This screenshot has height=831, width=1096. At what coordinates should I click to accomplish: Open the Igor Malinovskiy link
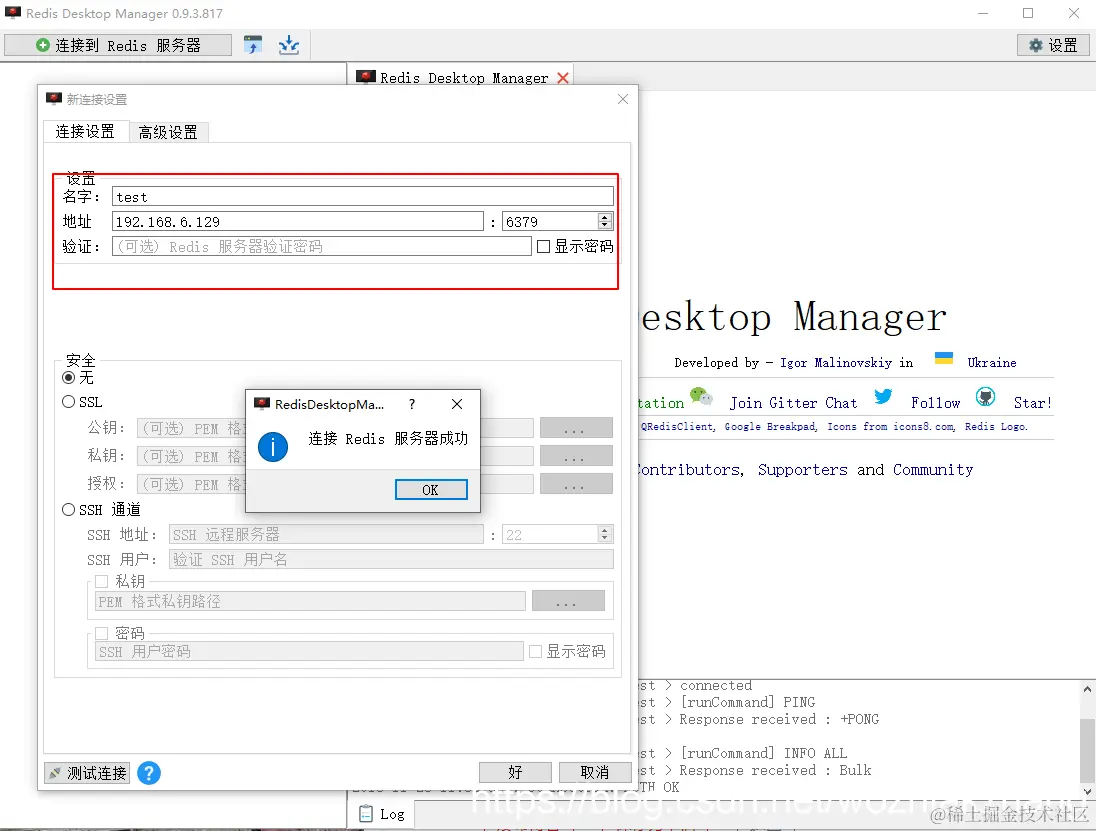pos(835,363)
